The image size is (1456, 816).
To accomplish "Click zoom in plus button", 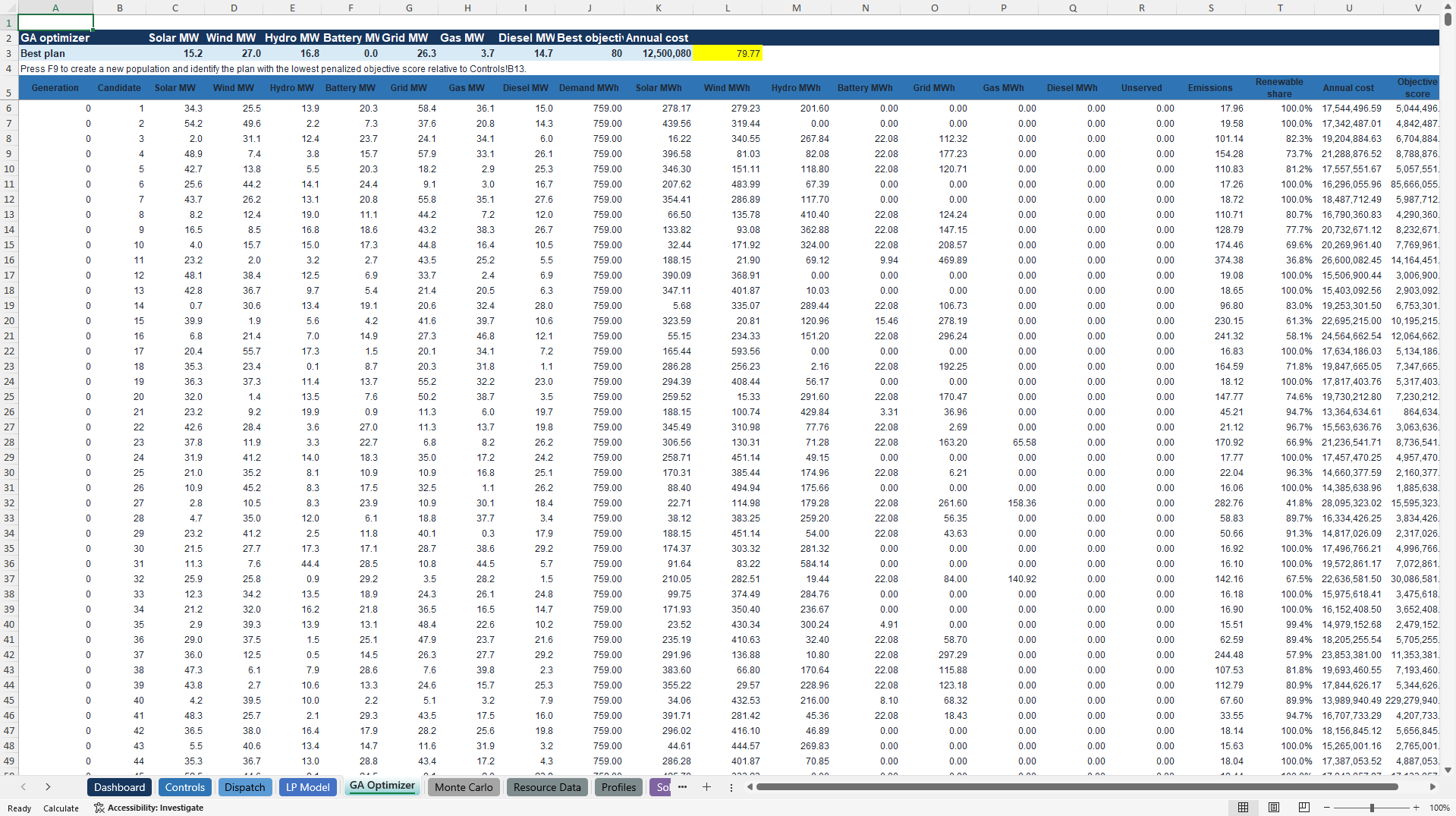I will click(1417, 808).
